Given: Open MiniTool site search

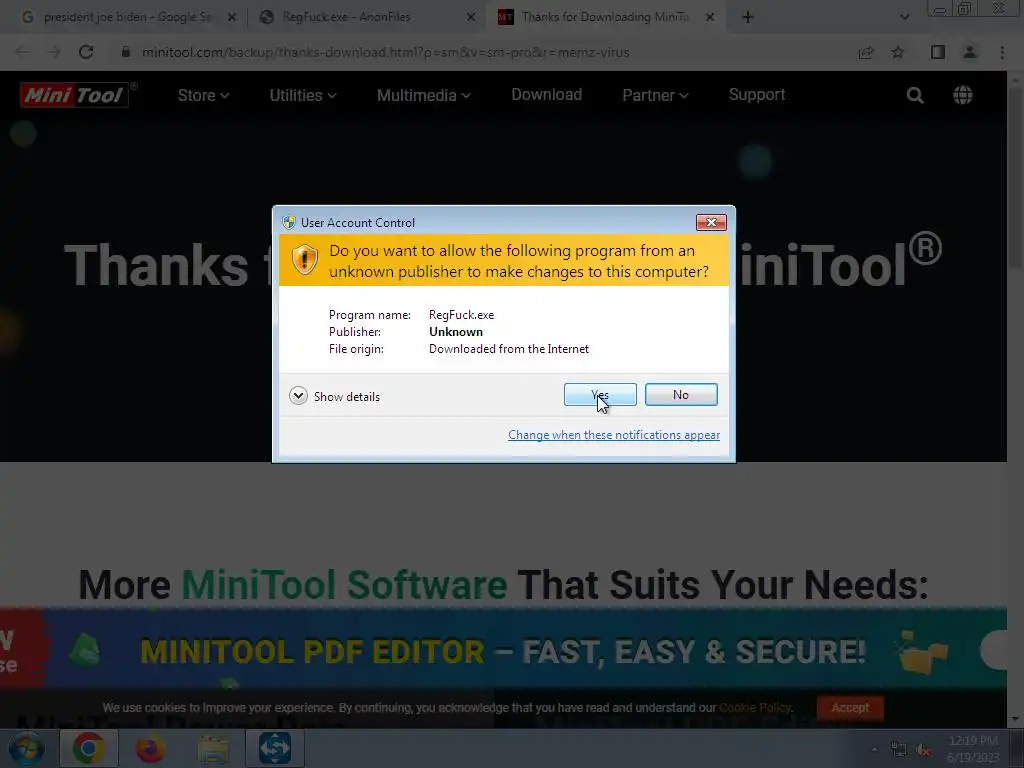Looking at the screenshot, I should tap(915, 95).
